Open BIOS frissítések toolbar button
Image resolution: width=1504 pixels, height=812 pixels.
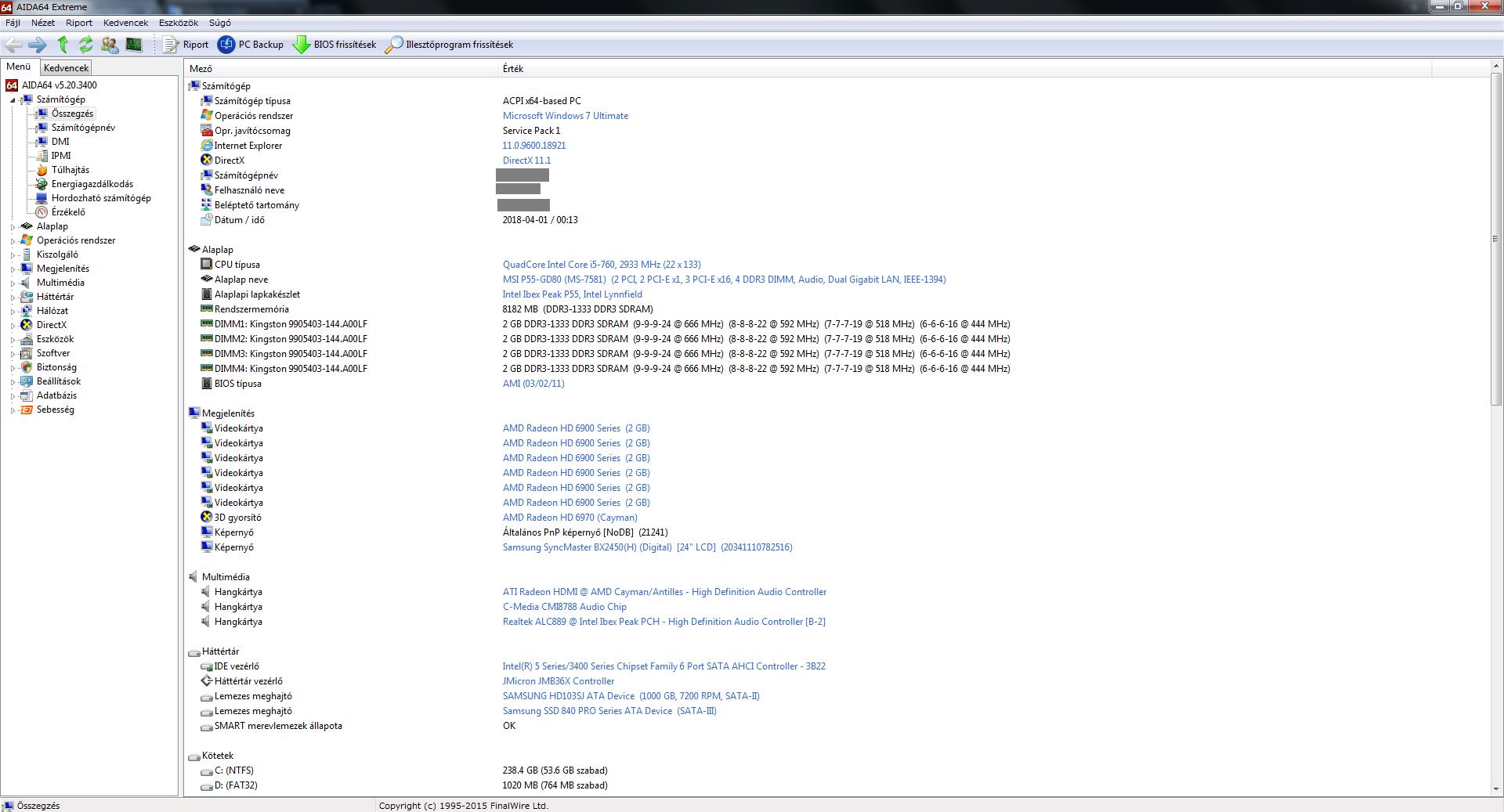pos(334,45)
